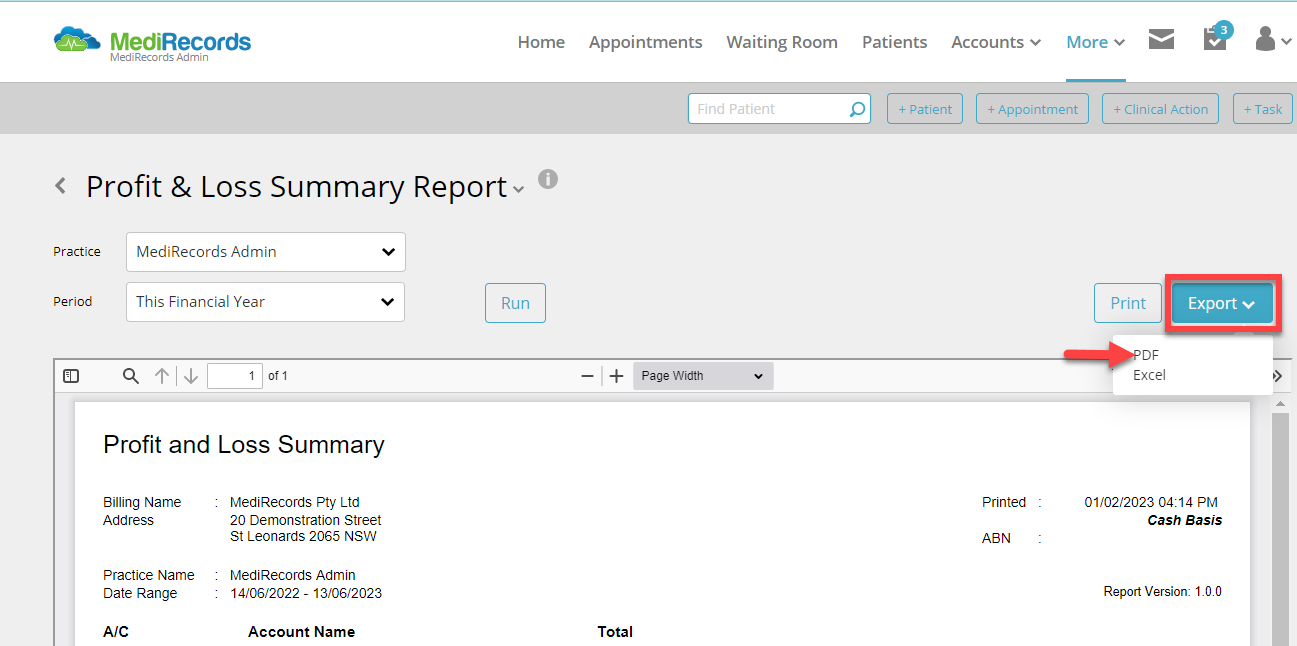Click the printed timestamp 01/02/2023 04:14 PM
1297x646 pixels.
1151,502
